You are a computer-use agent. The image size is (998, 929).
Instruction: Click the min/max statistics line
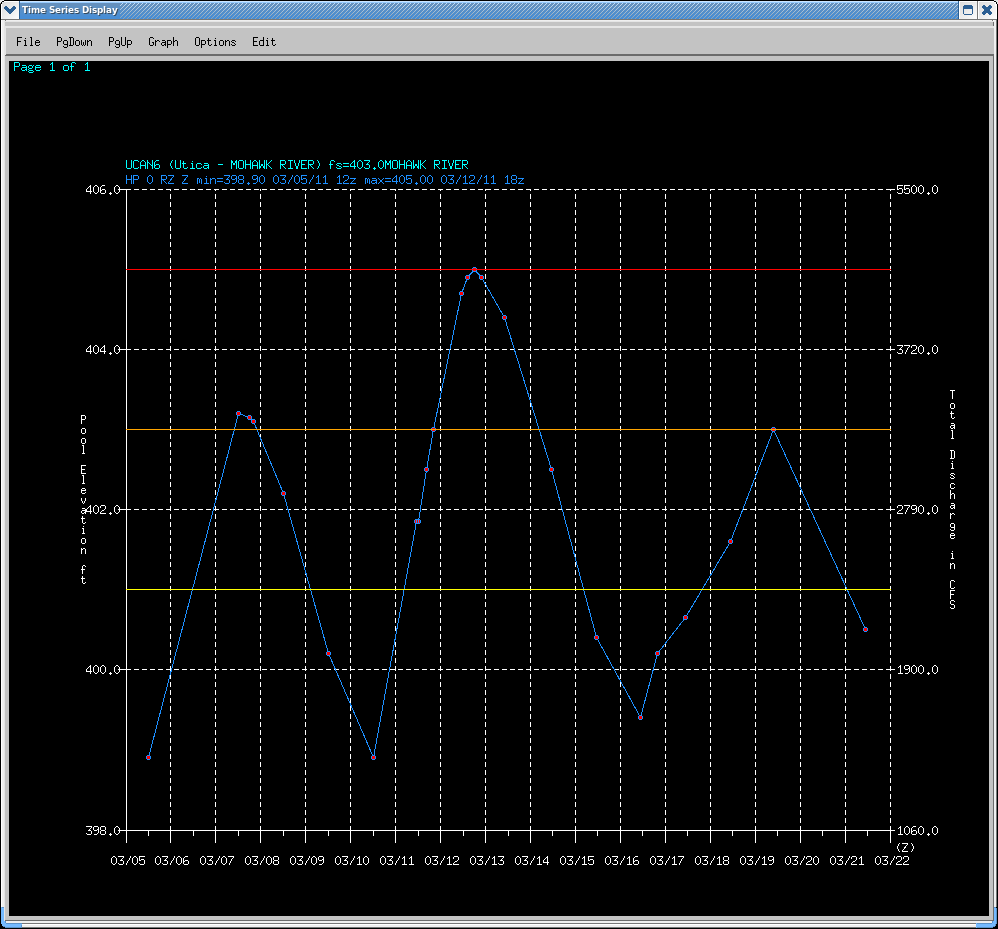325,180
